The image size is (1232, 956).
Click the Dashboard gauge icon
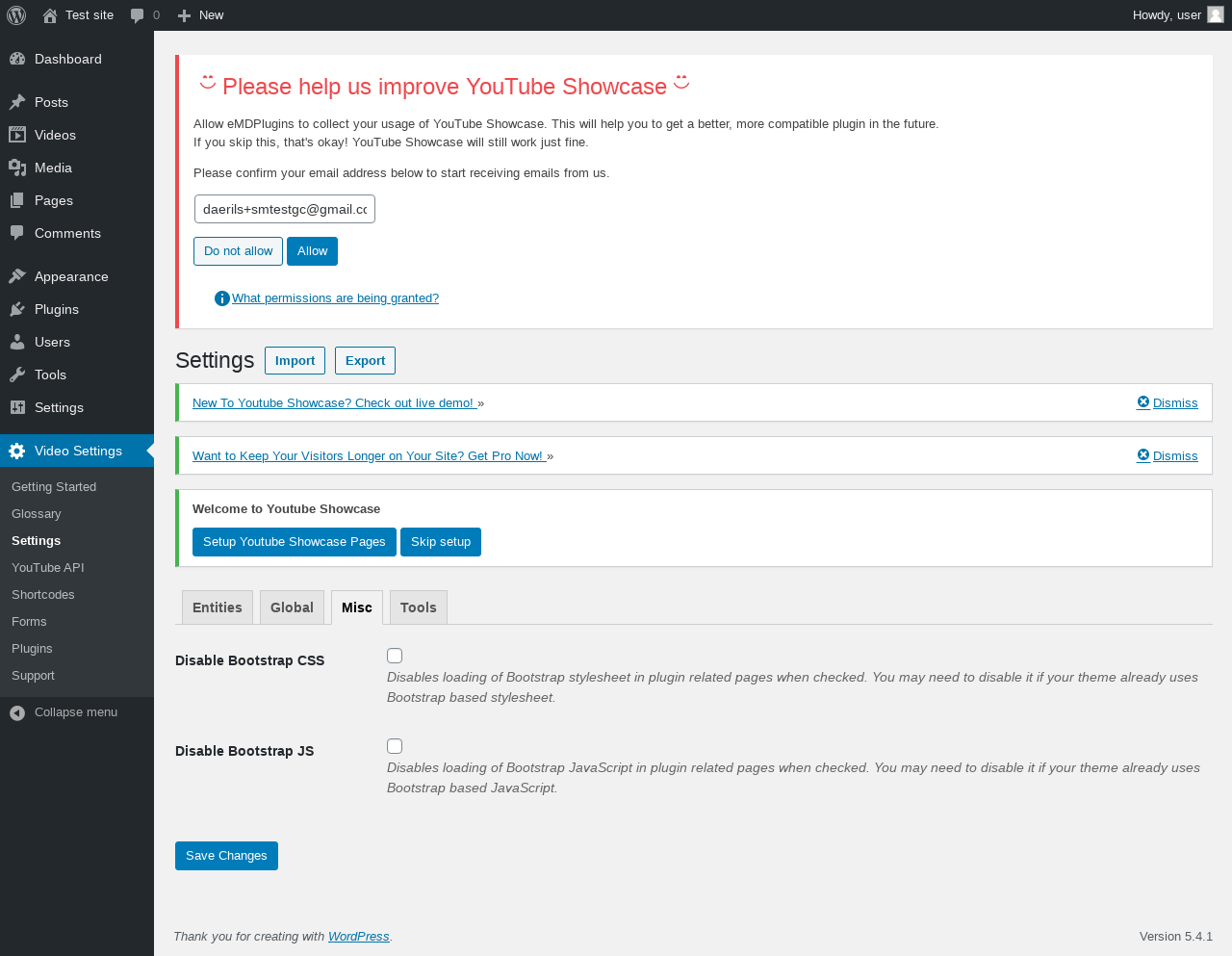(x=17, y=59)
